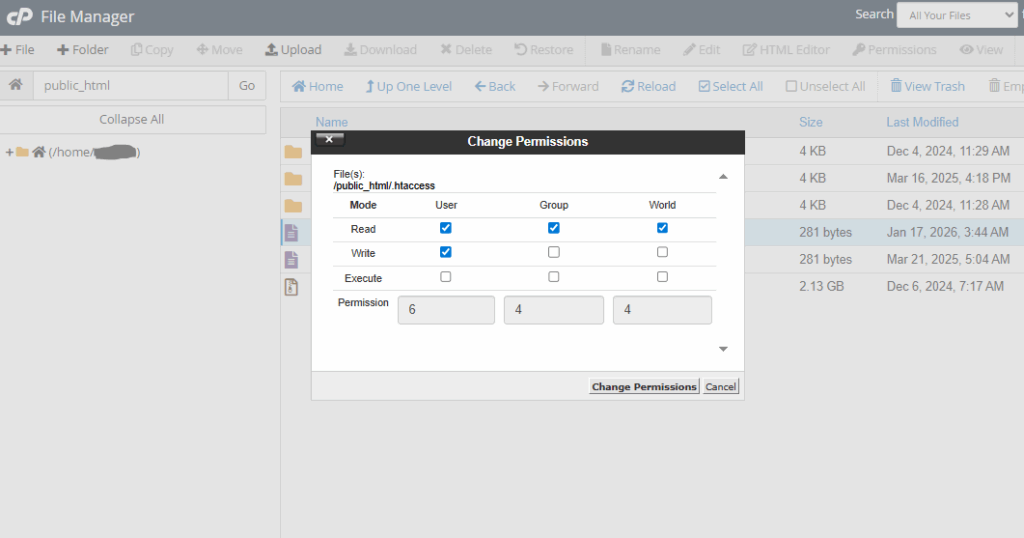Create a new Folder
This screenshot has height=538, width=1024.
click(82, 50)
